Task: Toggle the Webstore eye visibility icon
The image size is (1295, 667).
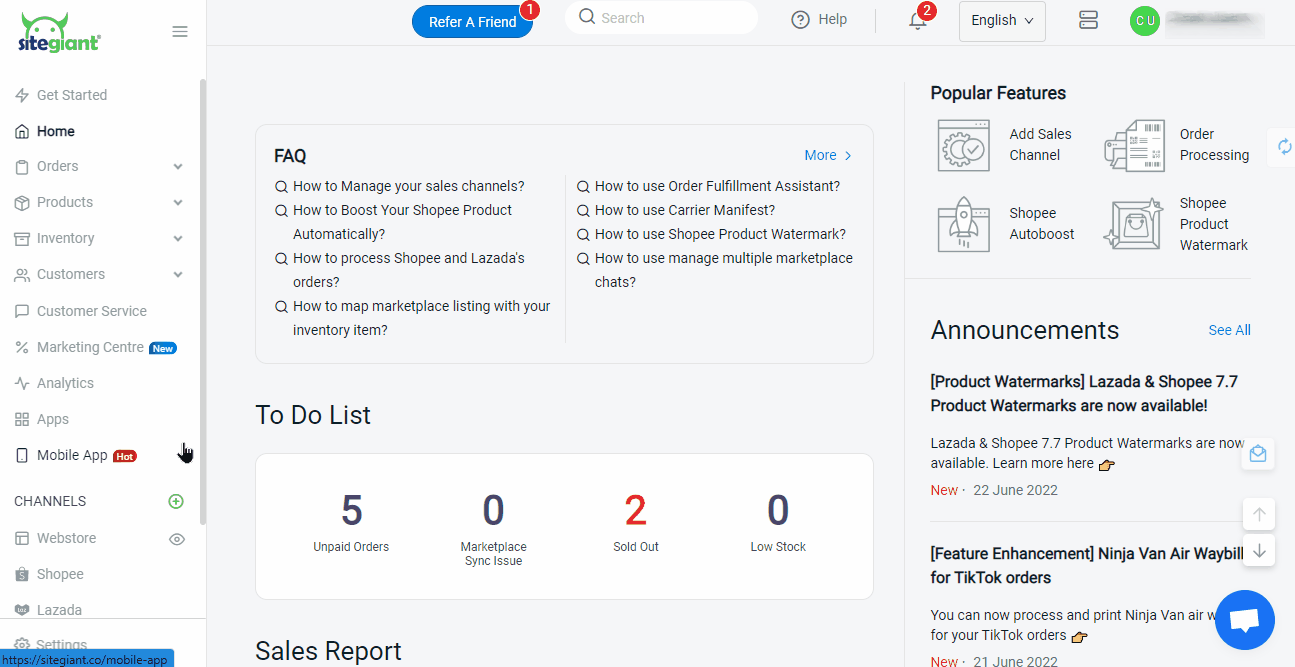Action: tap(177, 539)
